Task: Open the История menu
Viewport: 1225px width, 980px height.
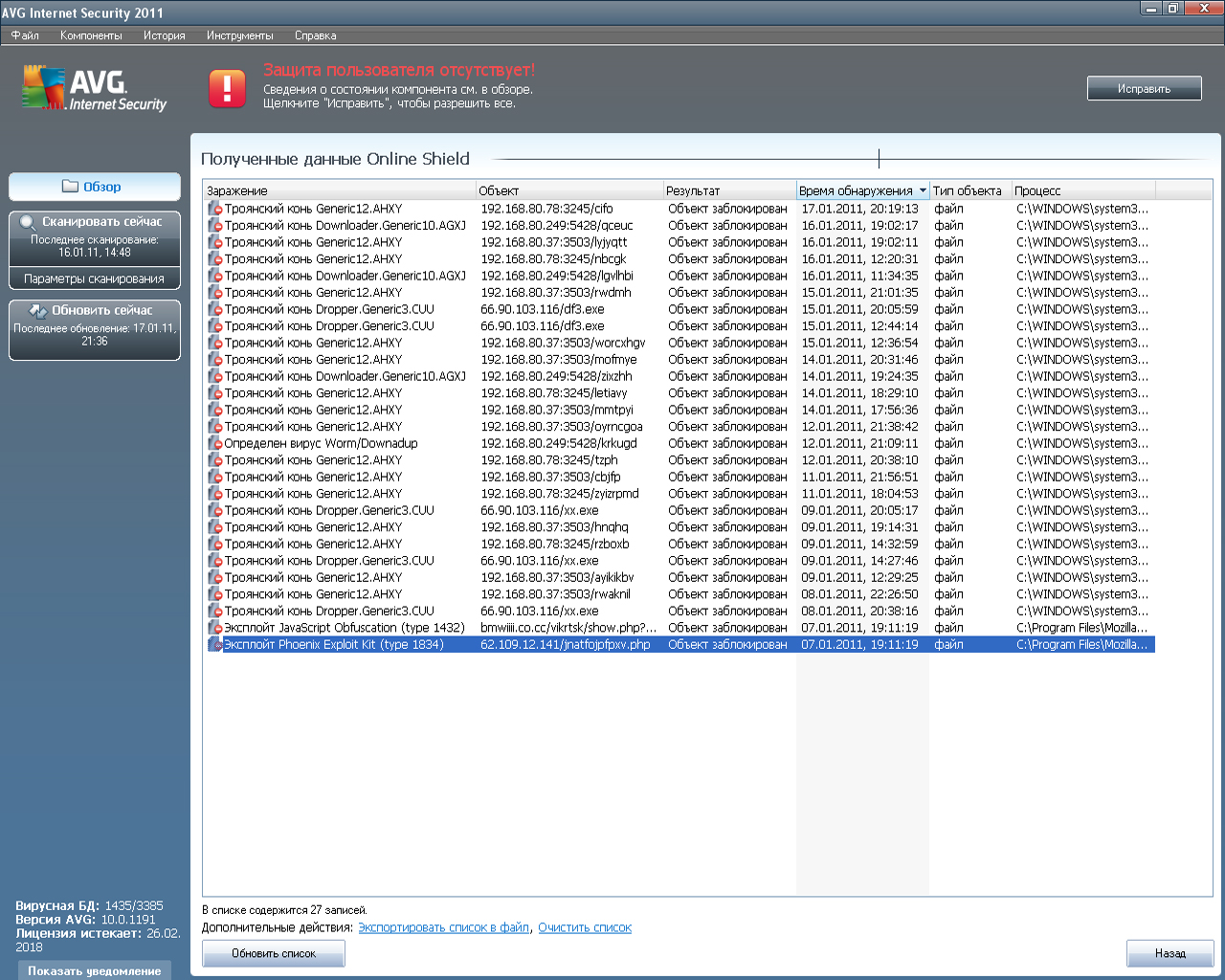Action: point(165,35)
